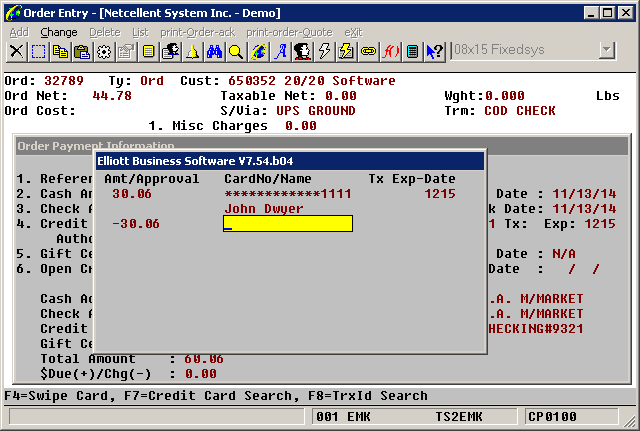Click the masked card number ending 1111
The width and height of the screenshot is (640, 431).
click(288, 194)
